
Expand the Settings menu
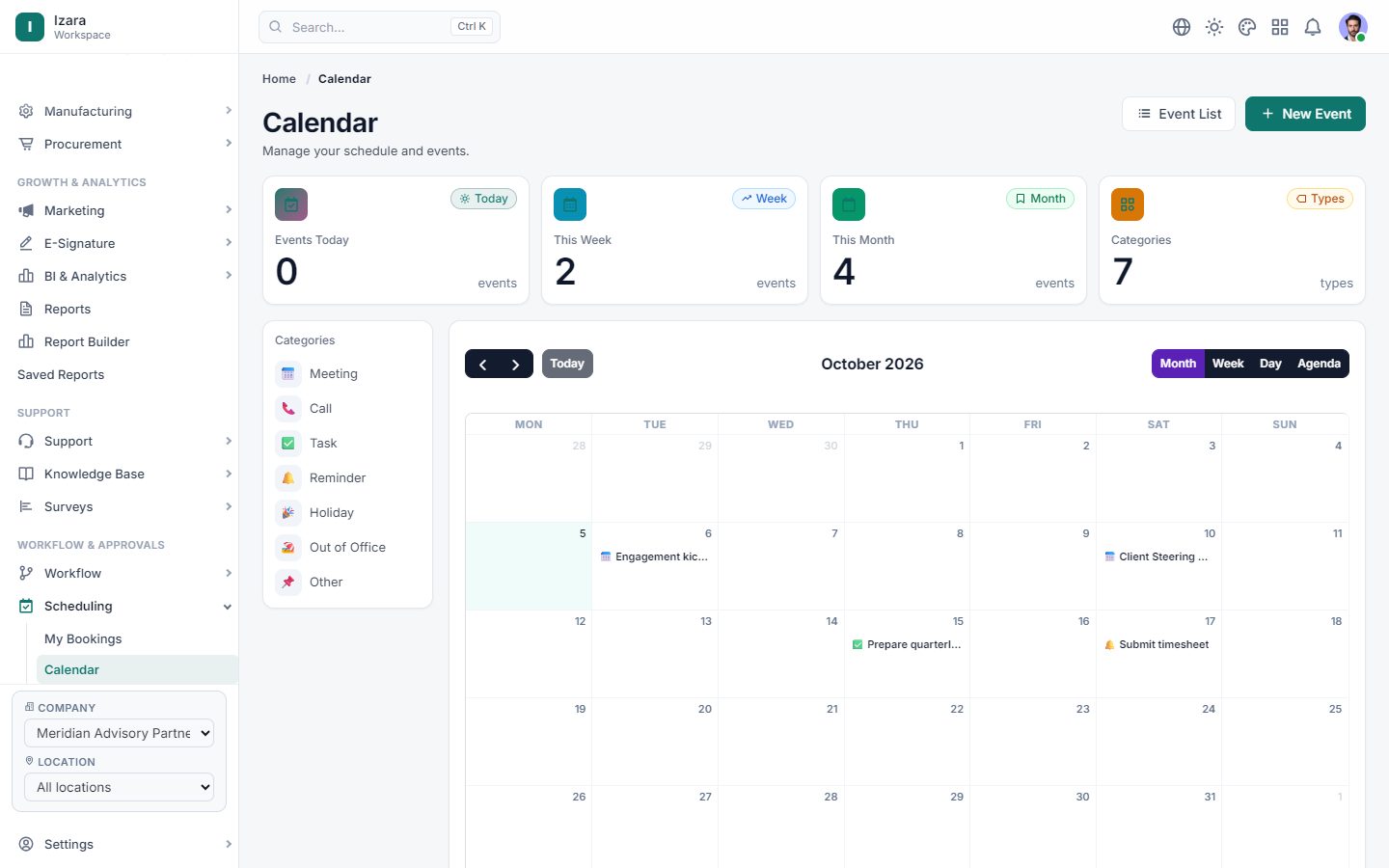point(125,844)
